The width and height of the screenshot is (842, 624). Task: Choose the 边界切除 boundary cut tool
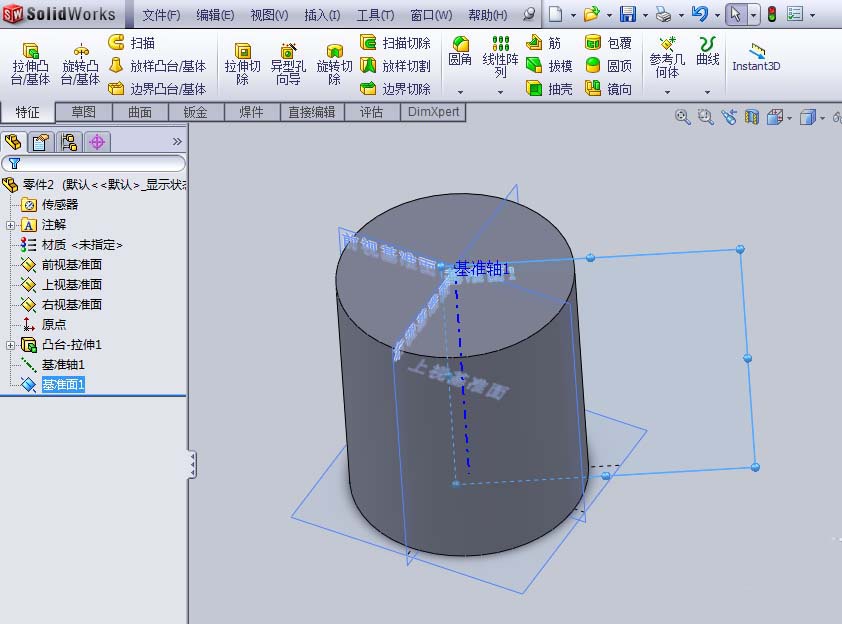coord(395,88)
